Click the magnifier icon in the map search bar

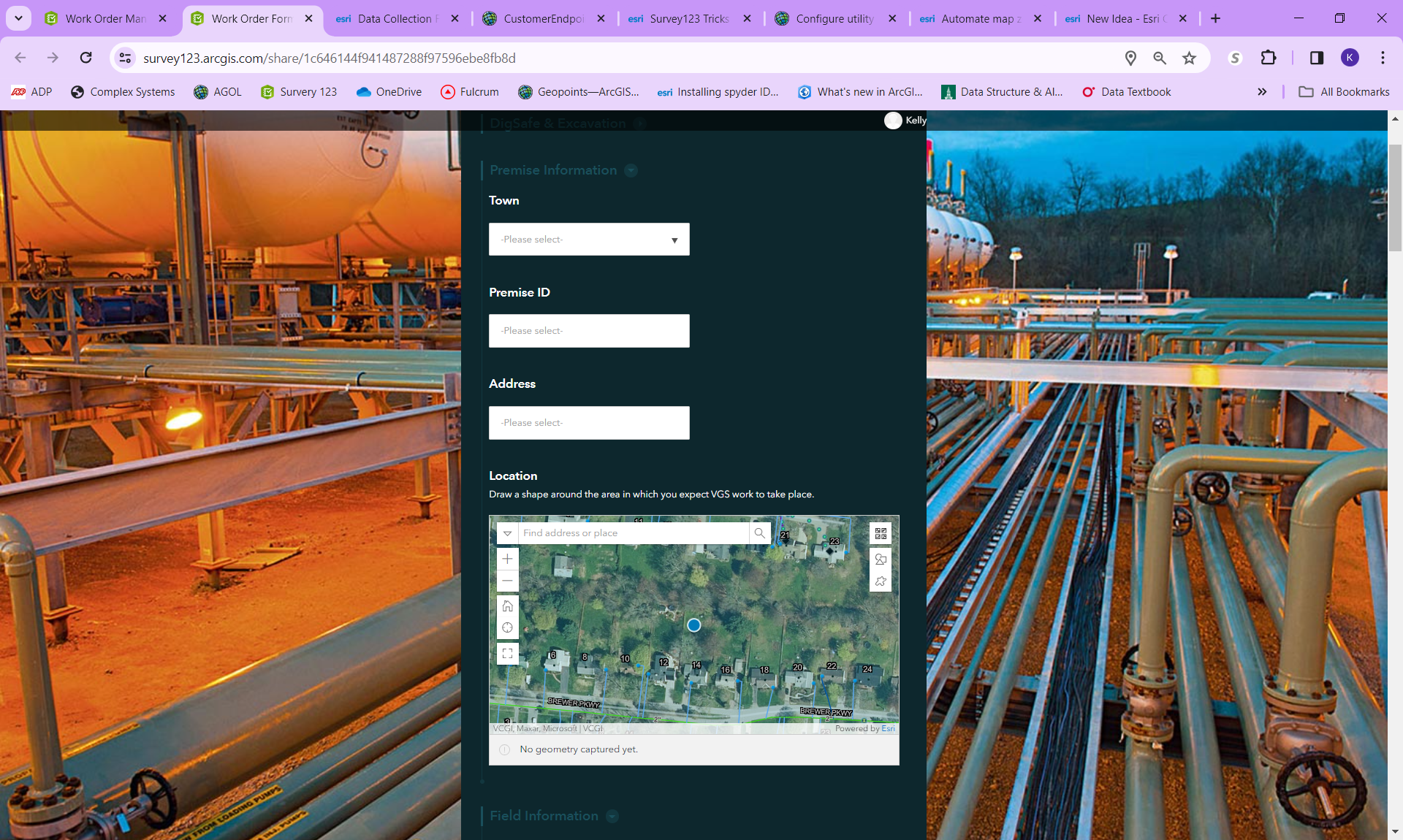tap(759, 532)
